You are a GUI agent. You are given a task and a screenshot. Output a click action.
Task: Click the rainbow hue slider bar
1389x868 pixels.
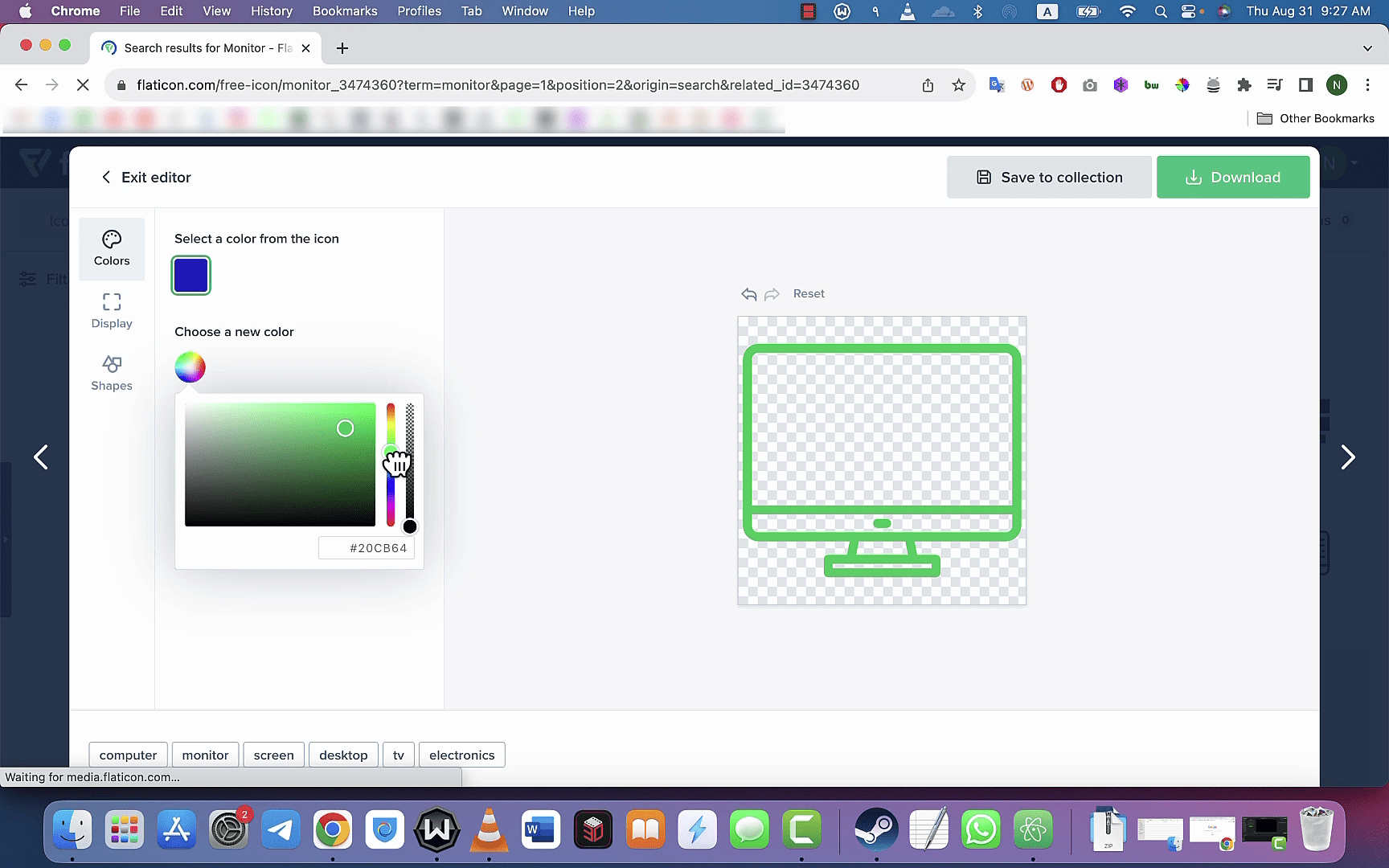click(x=391, y=465)
